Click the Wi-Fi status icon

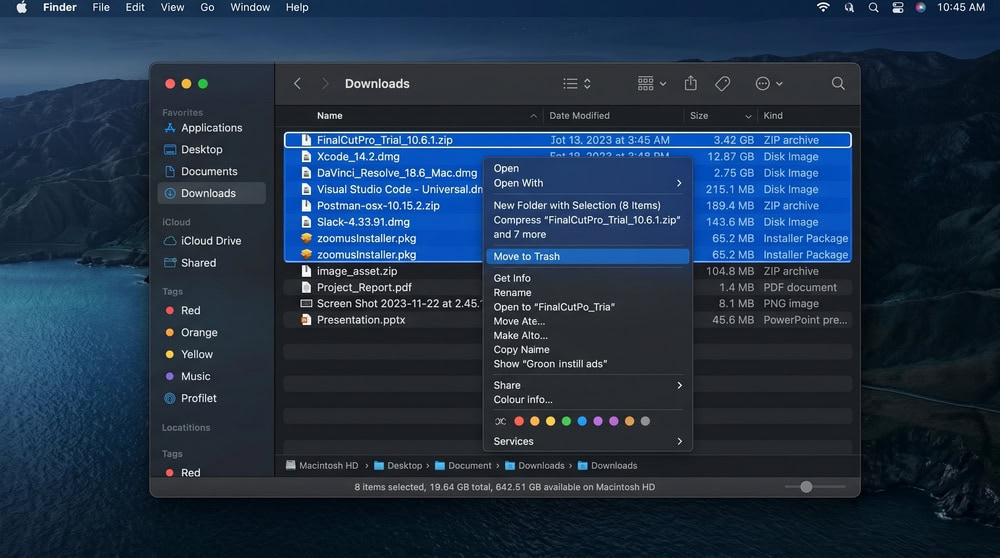pos(823,8)
